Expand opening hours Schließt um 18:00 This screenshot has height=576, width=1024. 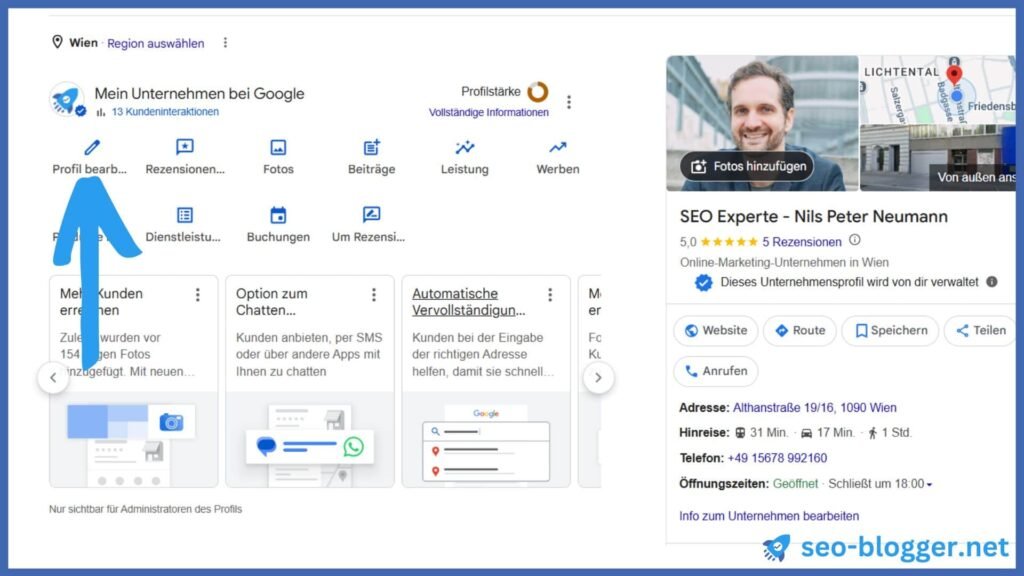click(880, 484)
